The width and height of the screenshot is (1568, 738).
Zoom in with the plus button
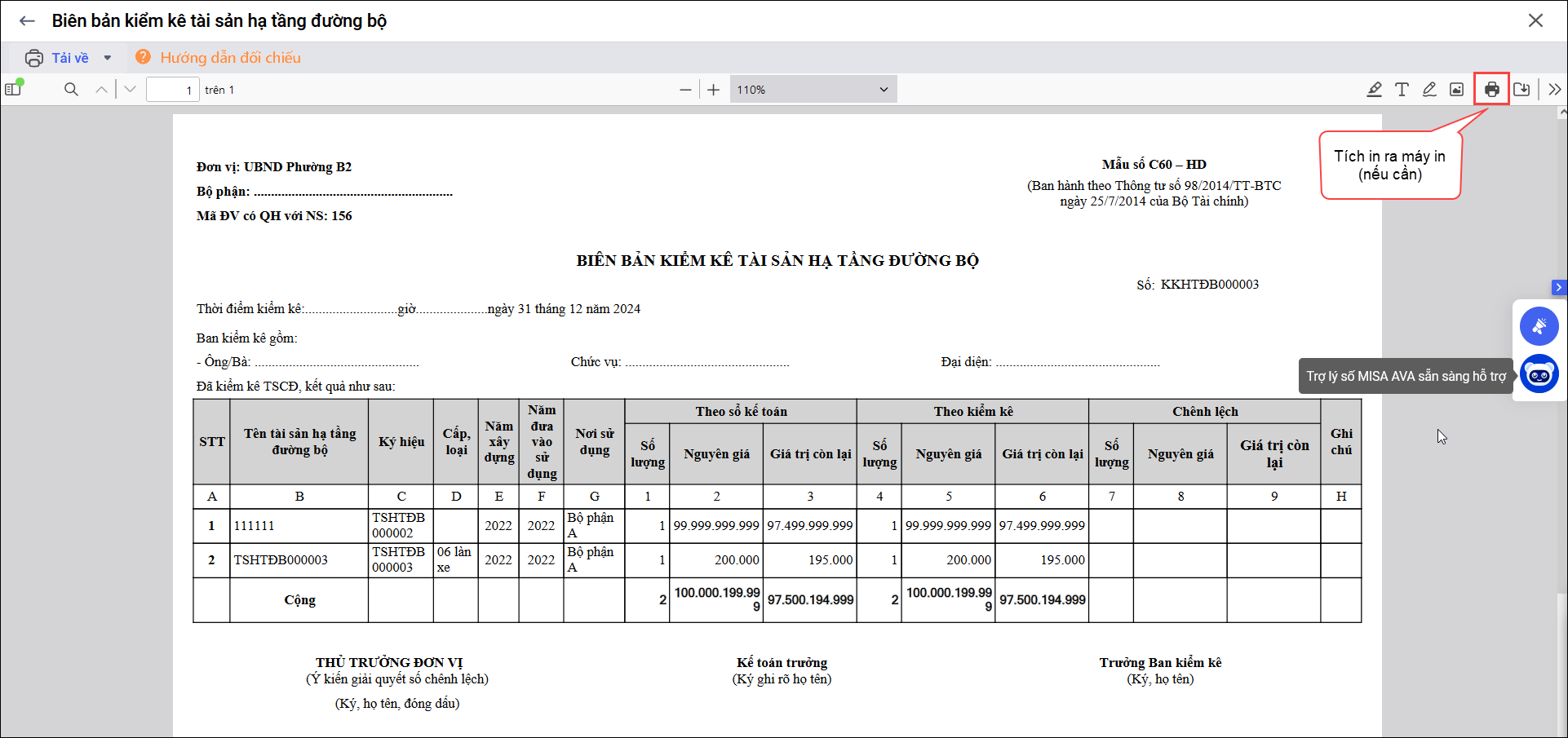click(x=714, y=90)
